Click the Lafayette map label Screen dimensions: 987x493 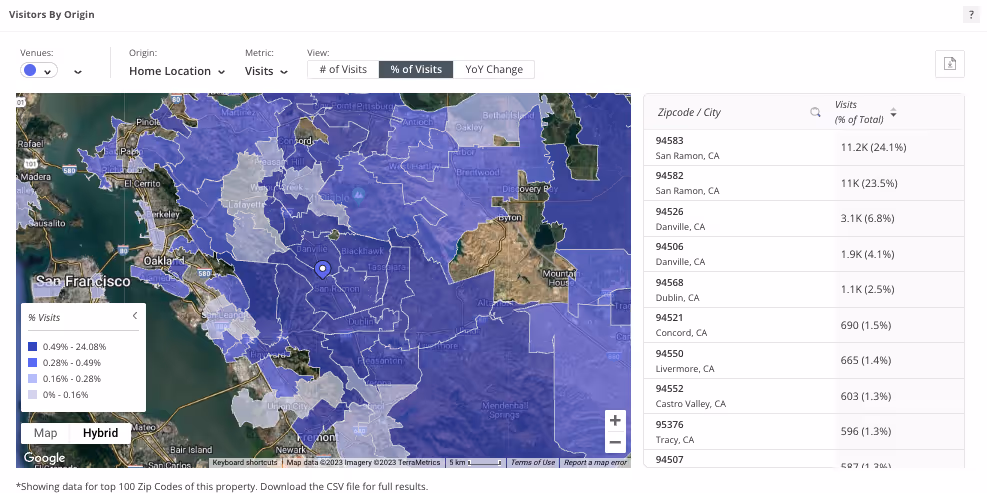pos(246,205)
